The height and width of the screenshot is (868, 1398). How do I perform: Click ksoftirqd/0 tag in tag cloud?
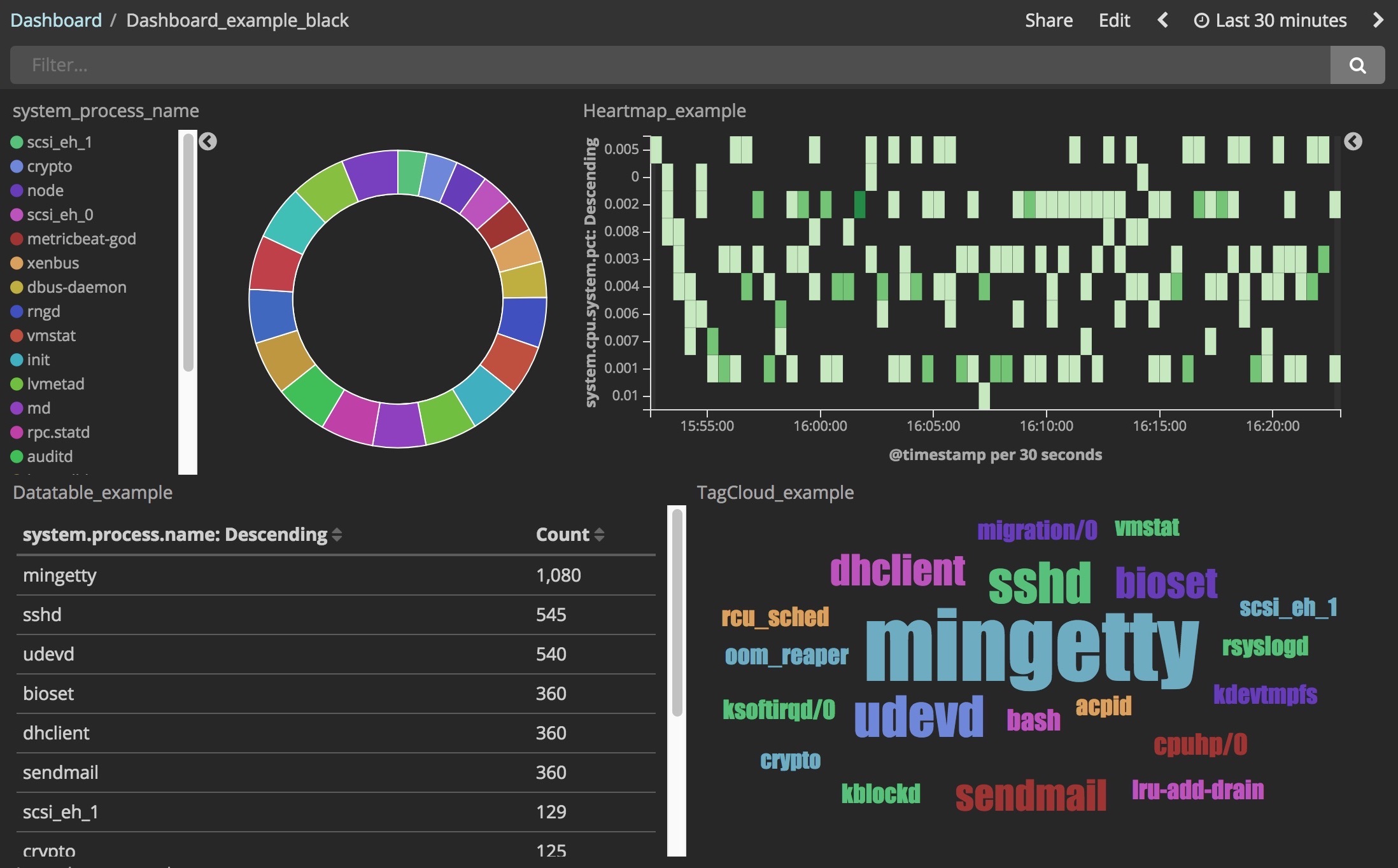point(779,710)
